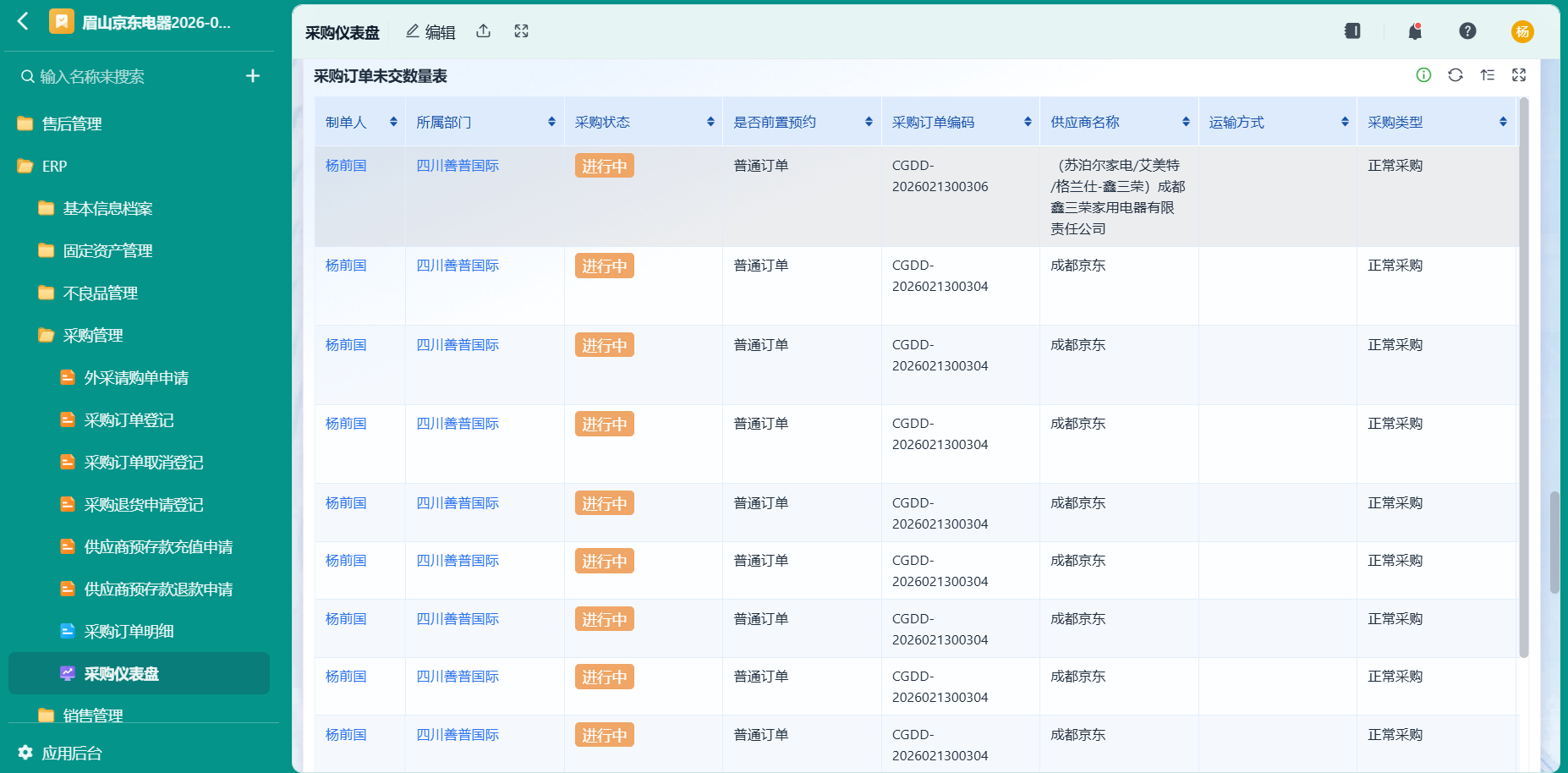
Task: Open 应用后台 settings
Action: [61, 753]
